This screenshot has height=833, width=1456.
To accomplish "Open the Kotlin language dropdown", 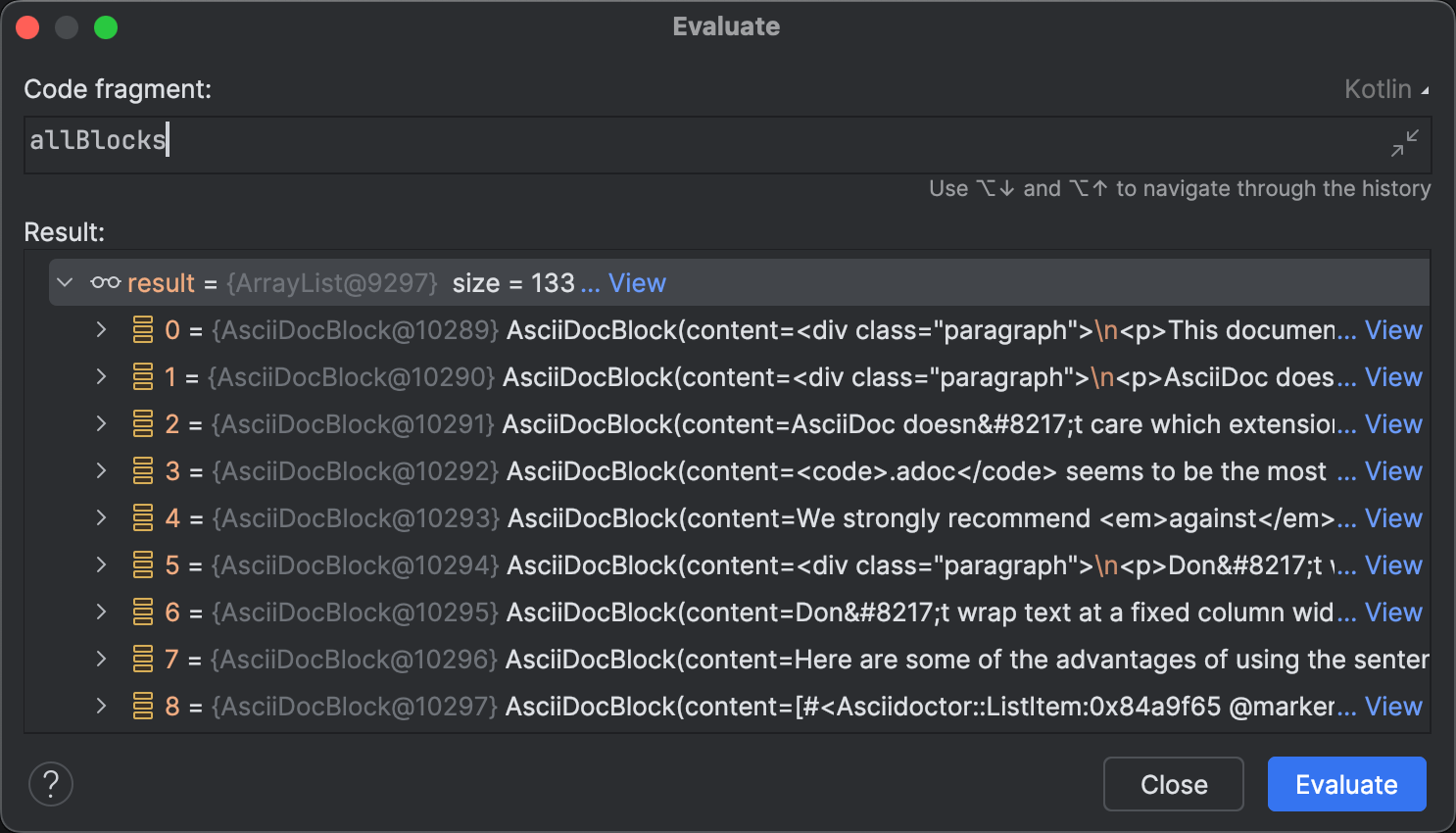I will pyautogui.click(x=1386, y=89).
